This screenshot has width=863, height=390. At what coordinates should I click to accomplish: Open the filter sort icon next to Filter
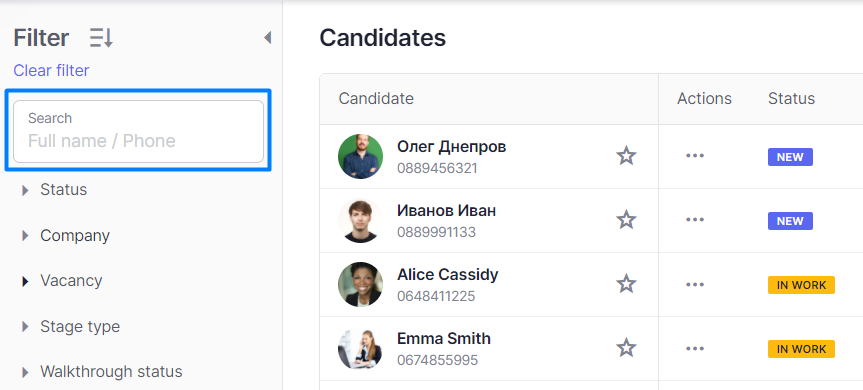click(x=101, y=38)
